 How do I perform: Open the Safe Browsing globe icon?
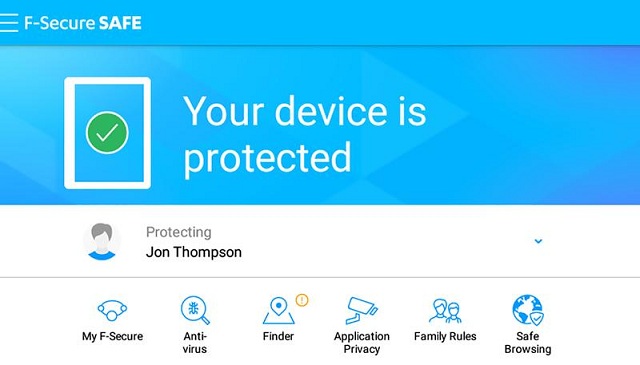click(528, 310)
